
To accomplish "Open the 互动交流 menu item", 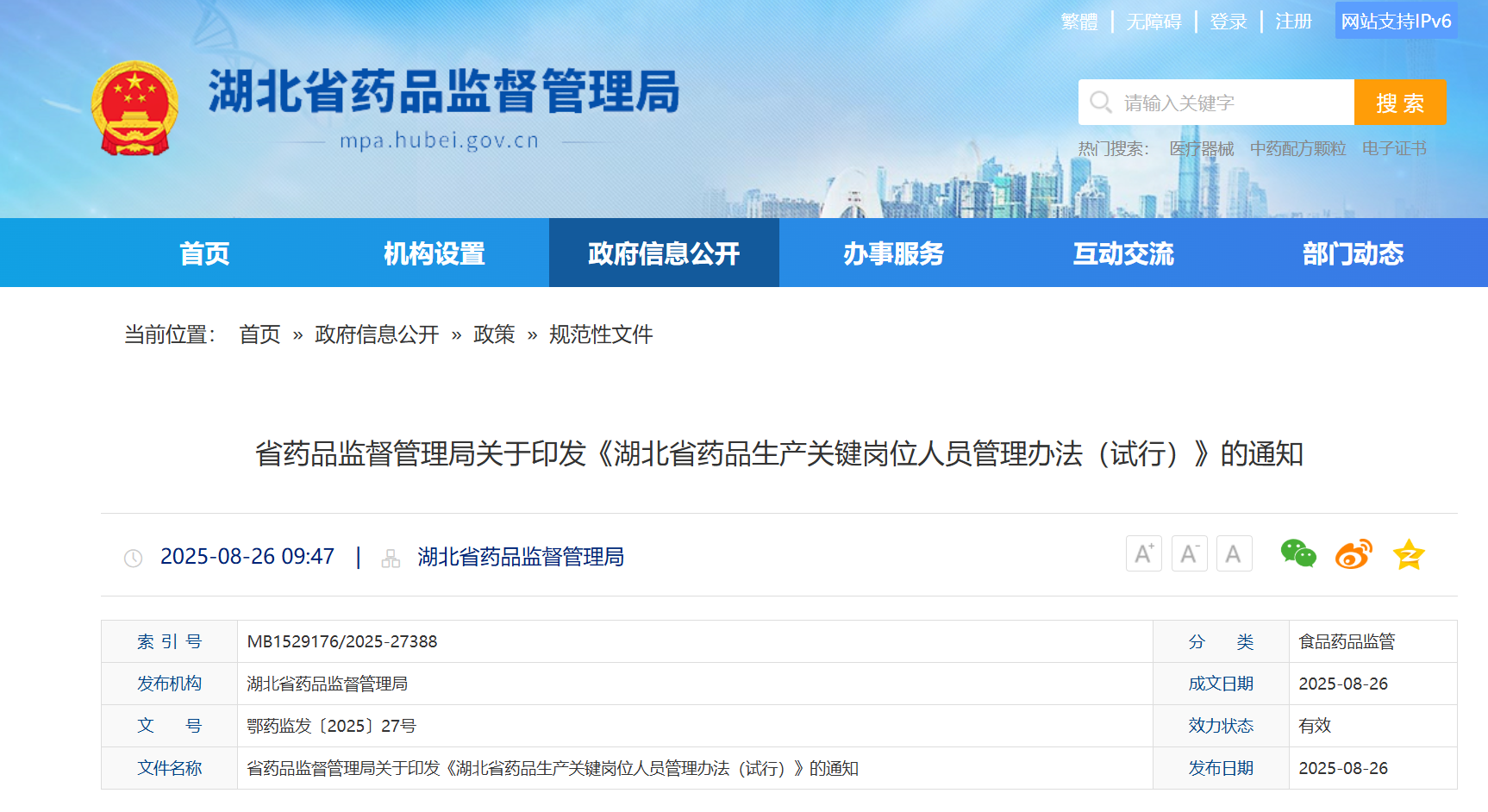I will pos(1123,253).
